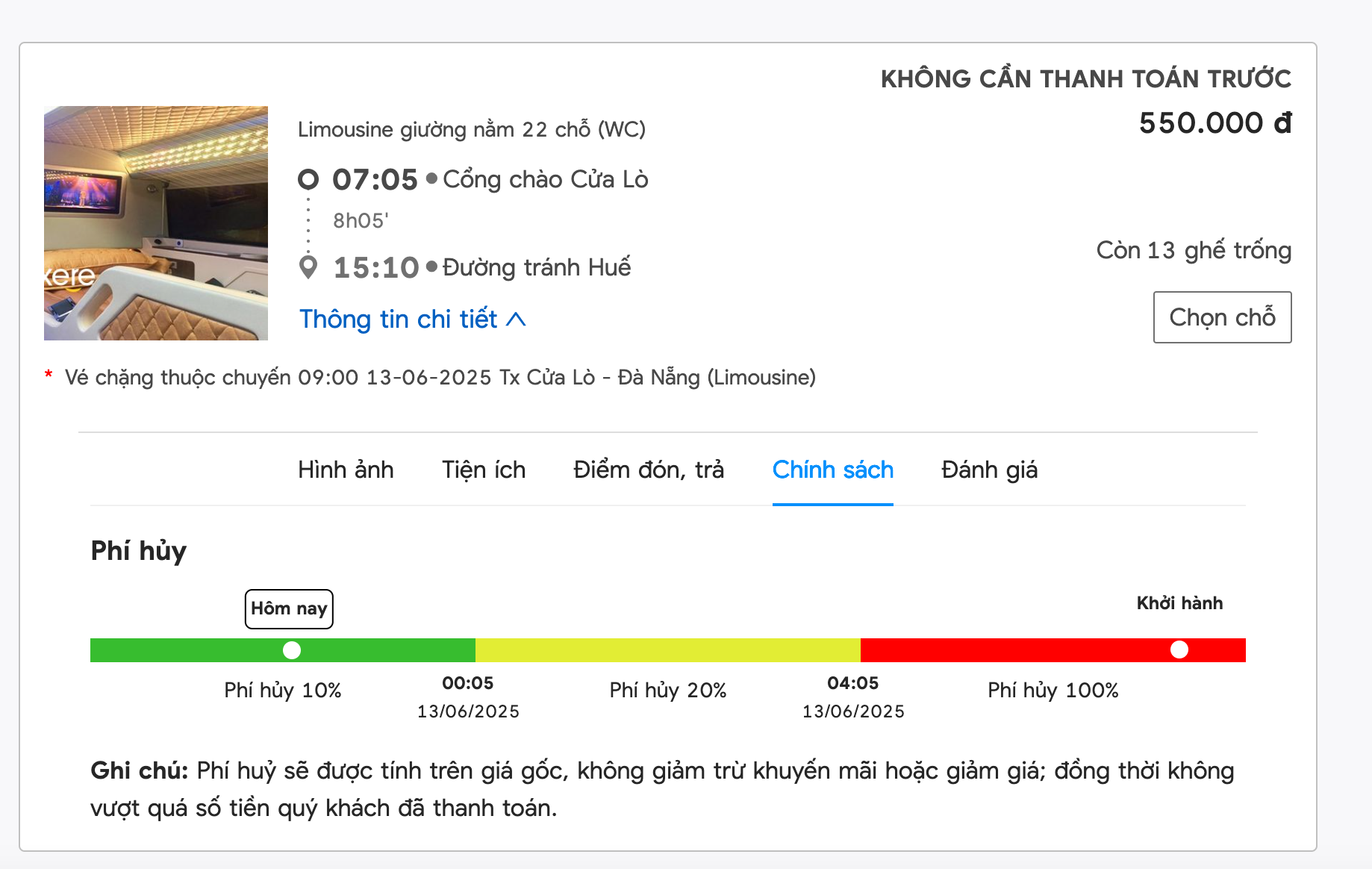The height and width of the screenshot is (869, 1372).
Task: Click the destination pin icon beside 15:10
Action: [x=308, y=267]
